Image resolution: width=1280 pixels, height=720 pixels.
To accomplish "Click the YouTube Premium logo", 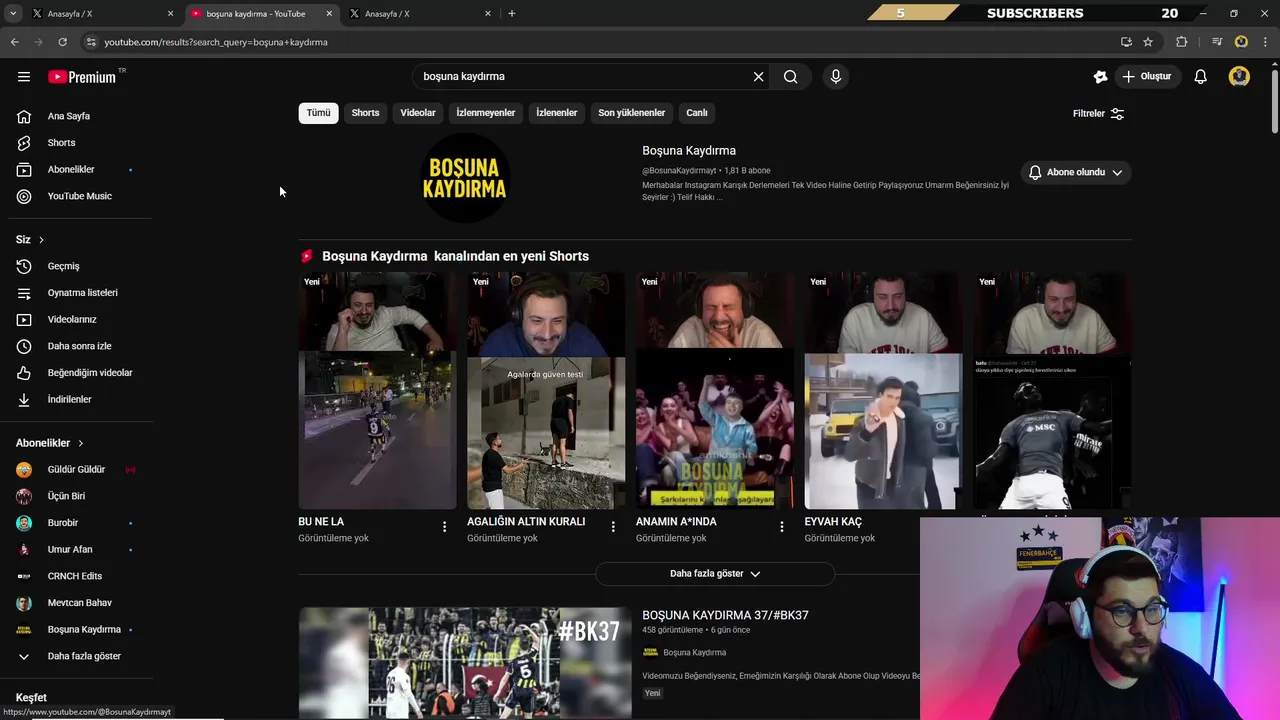I will 82,77.
